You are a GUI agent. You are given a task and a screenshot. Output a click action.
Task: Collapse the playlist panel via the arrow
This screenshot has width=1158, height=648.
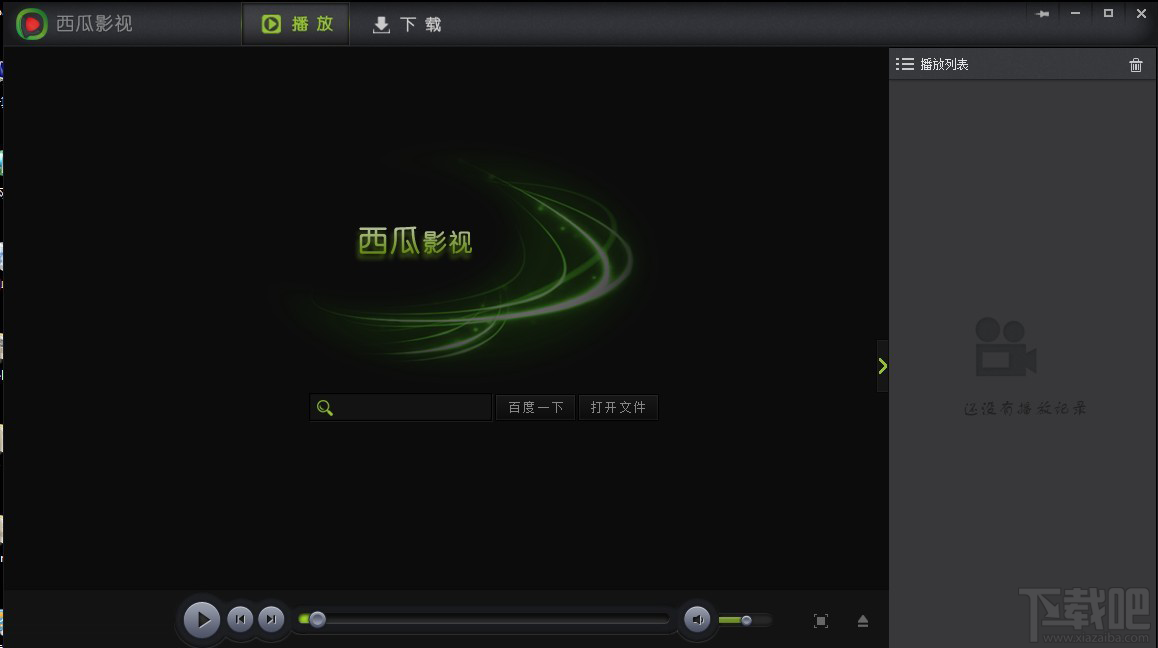pyautogui.click(x=881, y=365)
